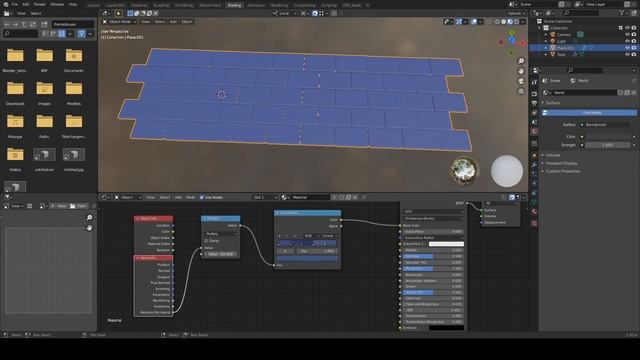Screen dimensions: 640x360
Task: Open the Window menu
Action: coord(57,4)
